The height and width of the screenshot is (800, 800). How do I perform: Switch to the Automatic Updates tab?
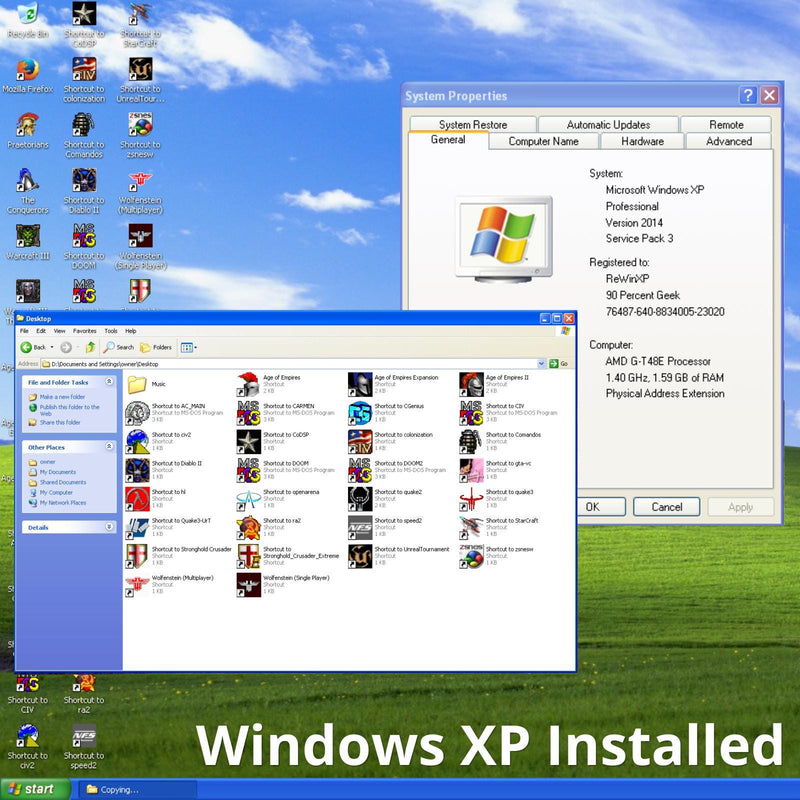click(608, 124)
